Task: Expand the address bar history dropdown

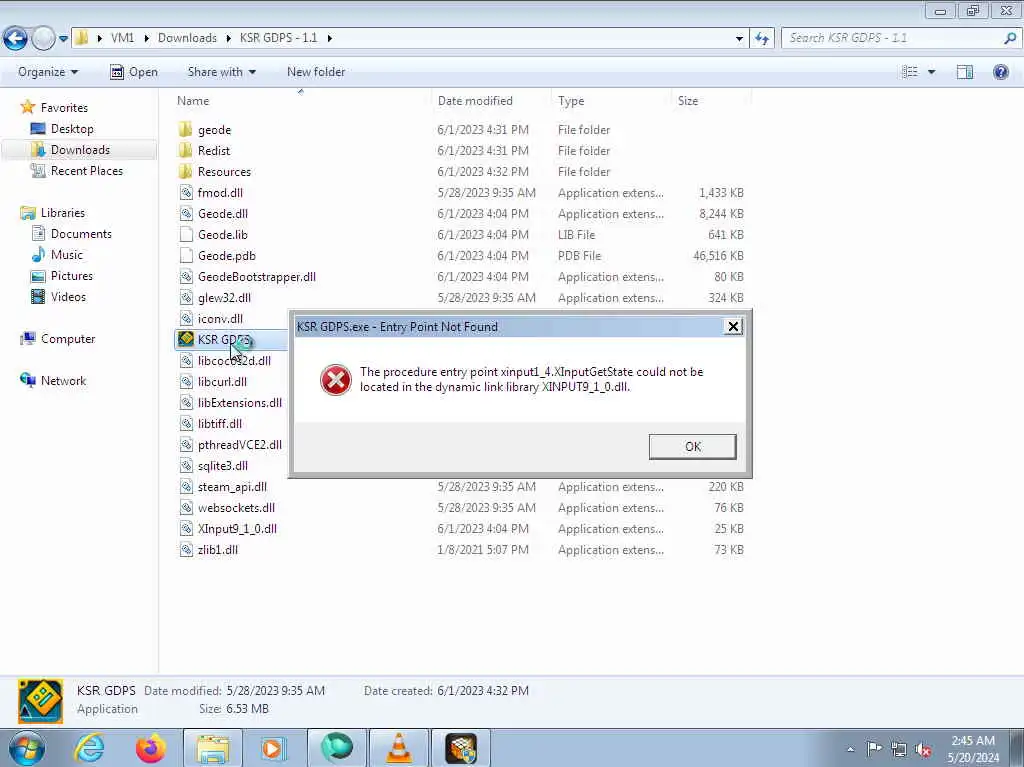Action: click(x=739, y=39)
